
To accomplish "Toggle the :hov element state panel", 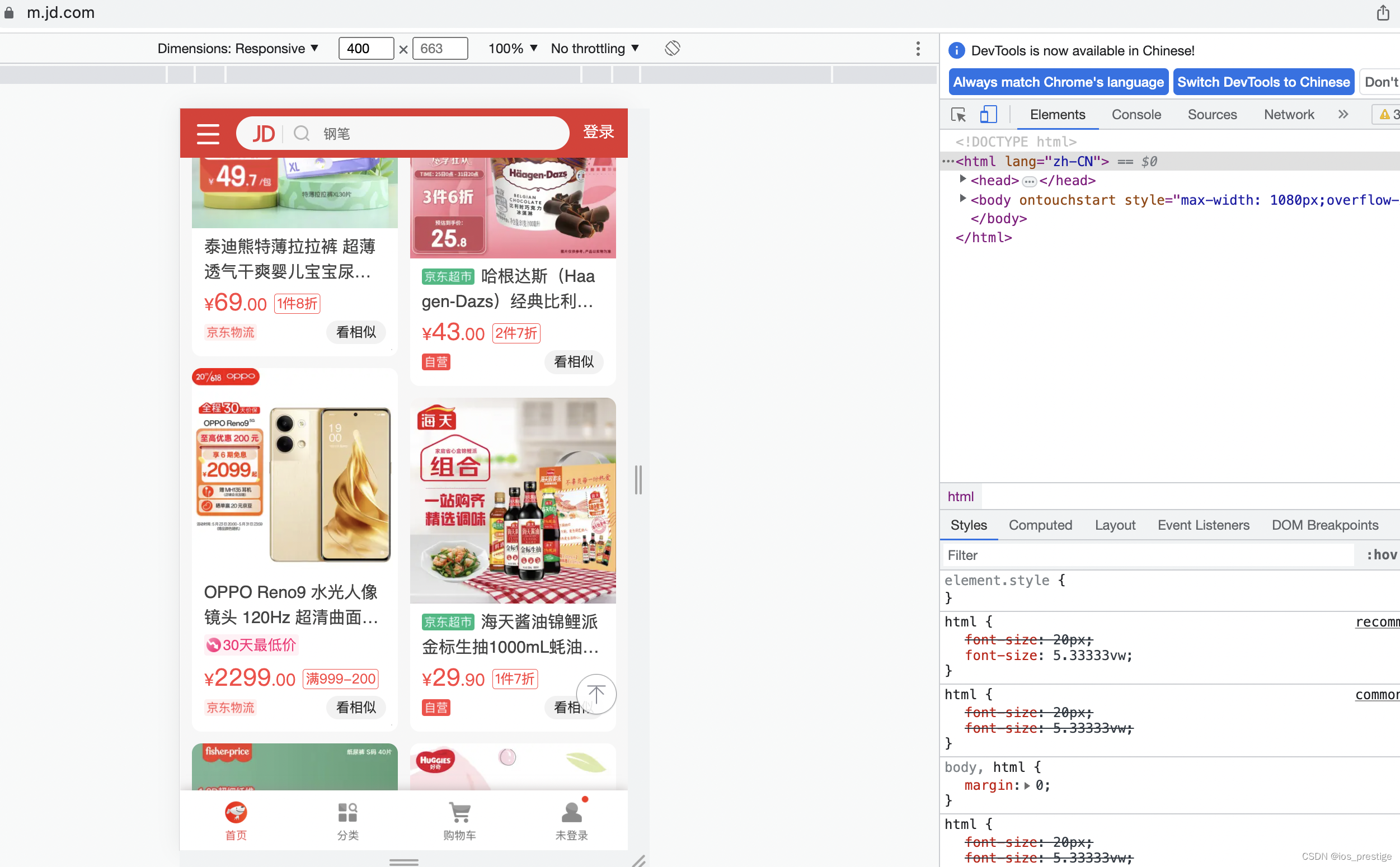I will [1381, 555].
